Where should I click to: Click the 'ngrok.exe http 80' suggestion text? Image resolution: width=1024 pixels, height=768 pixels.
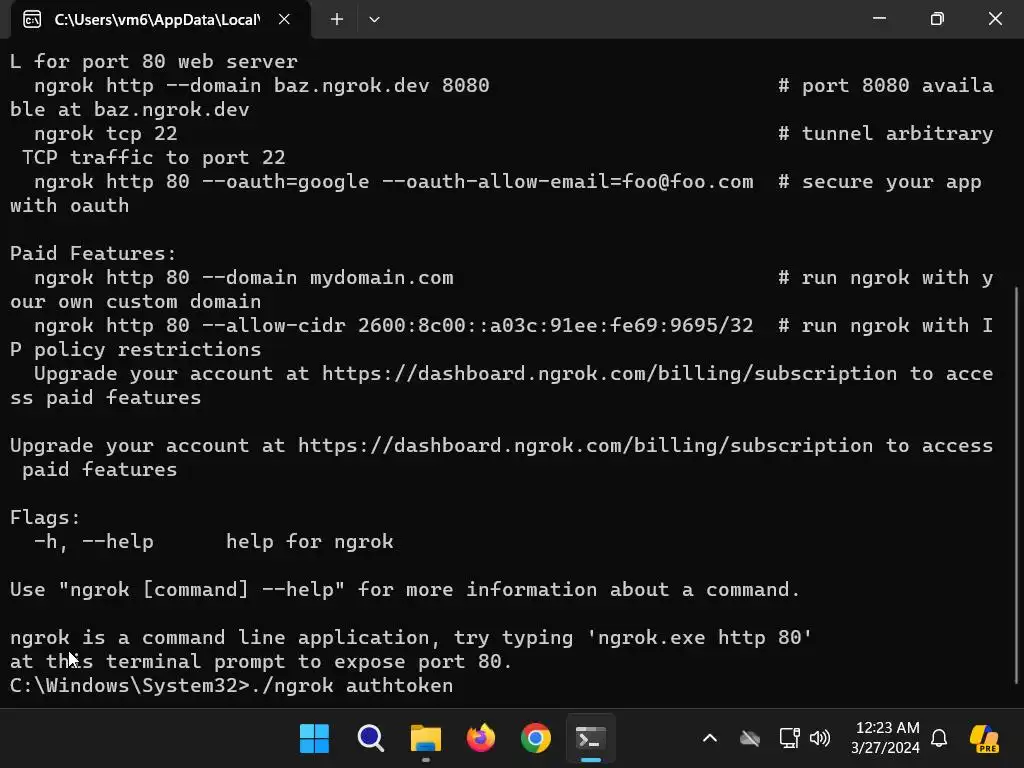click(x=699, y=637)
